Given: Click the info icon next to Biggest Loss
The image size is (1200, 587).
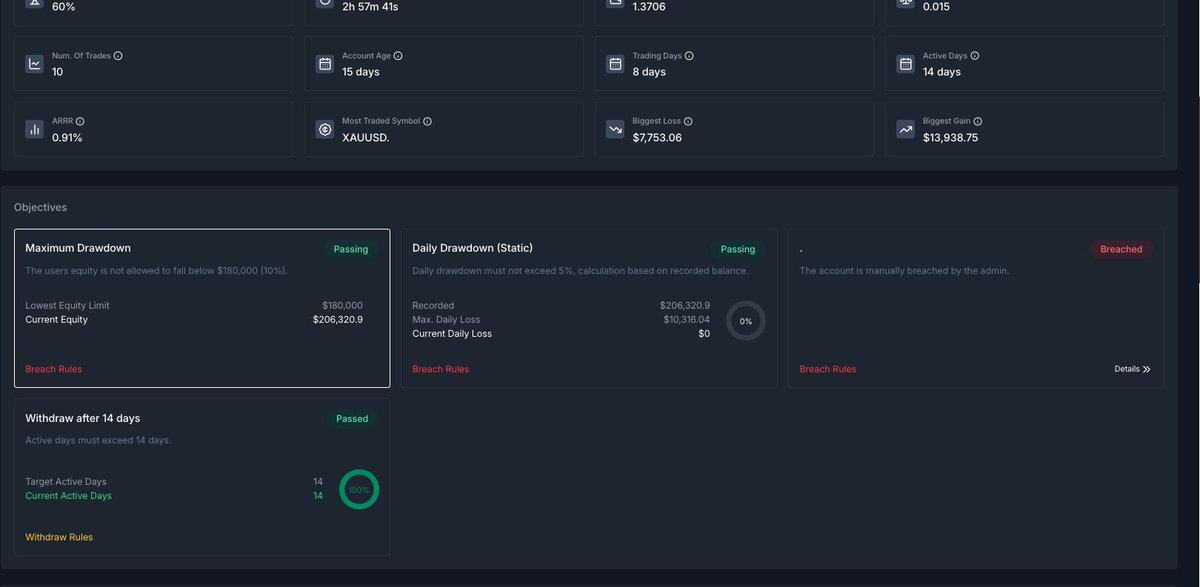Looking at the screenshot, I should coord(688,121).
